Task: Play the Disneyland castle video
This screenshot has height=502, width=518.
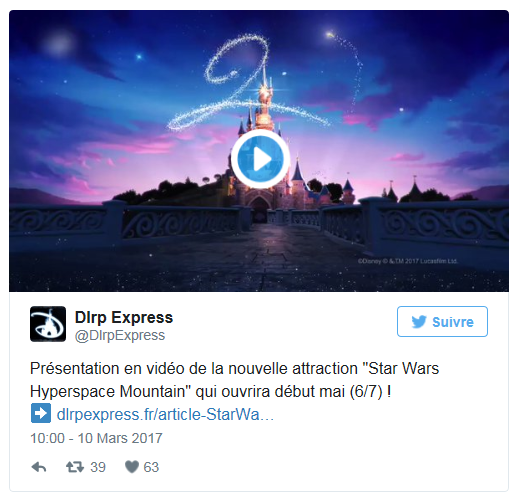Action: click(260, 159)
